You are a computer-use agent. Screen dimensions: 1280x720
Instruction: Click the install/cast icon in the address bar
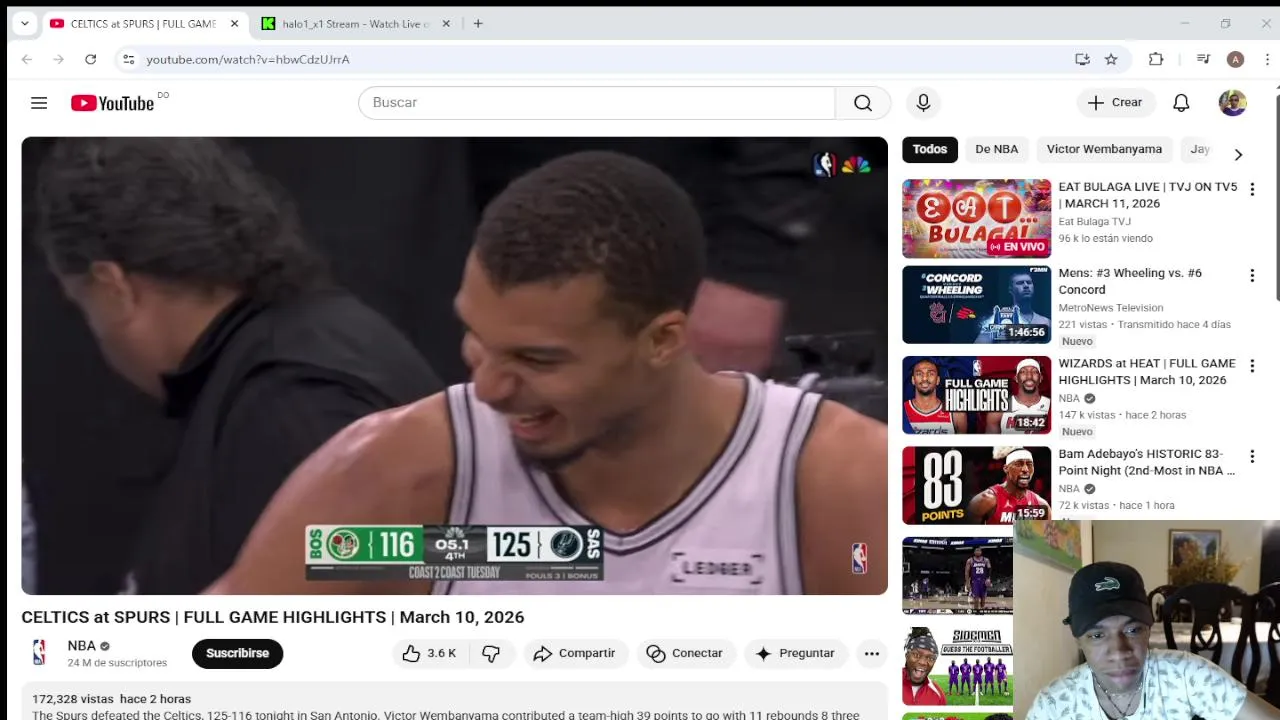pos(1082,59)
